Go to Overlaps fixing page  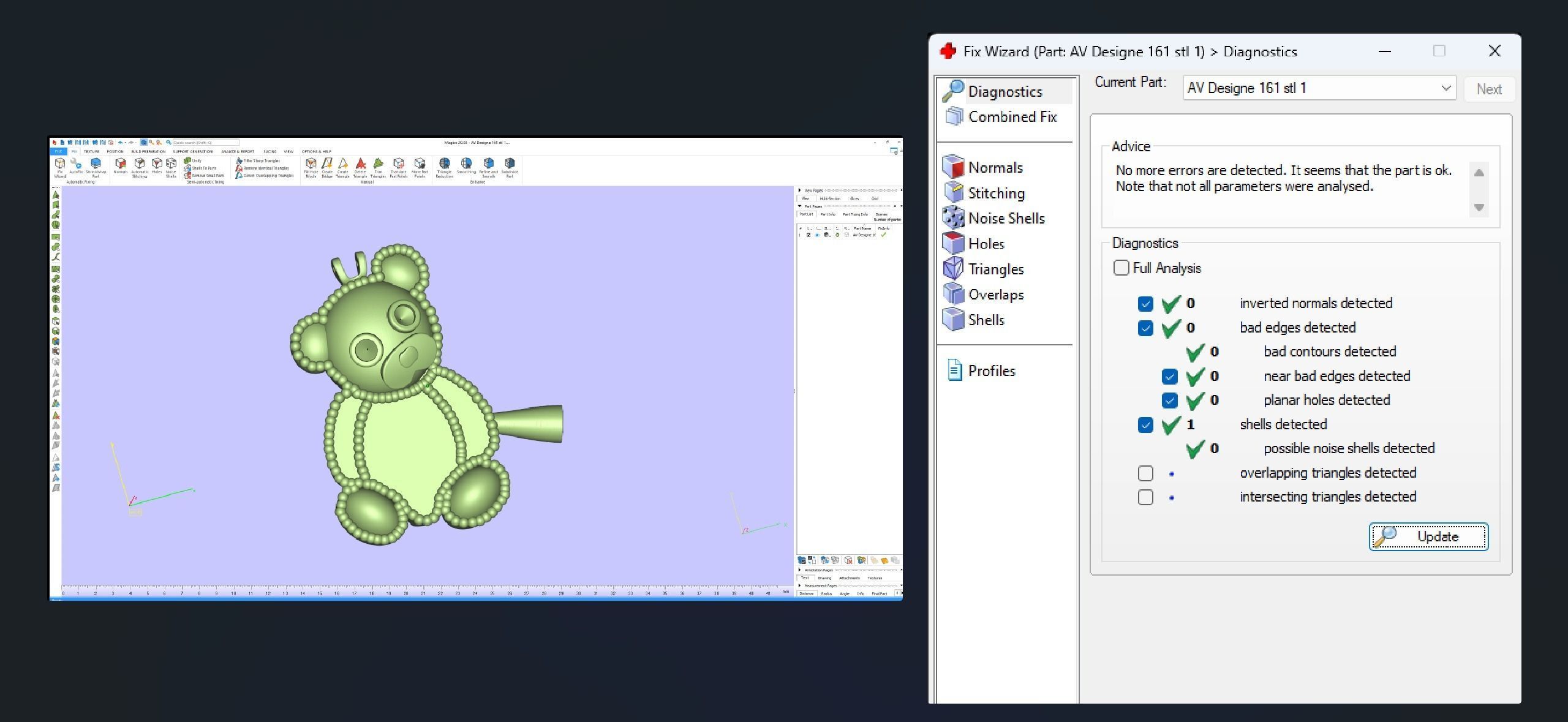[x=995, y=295]
